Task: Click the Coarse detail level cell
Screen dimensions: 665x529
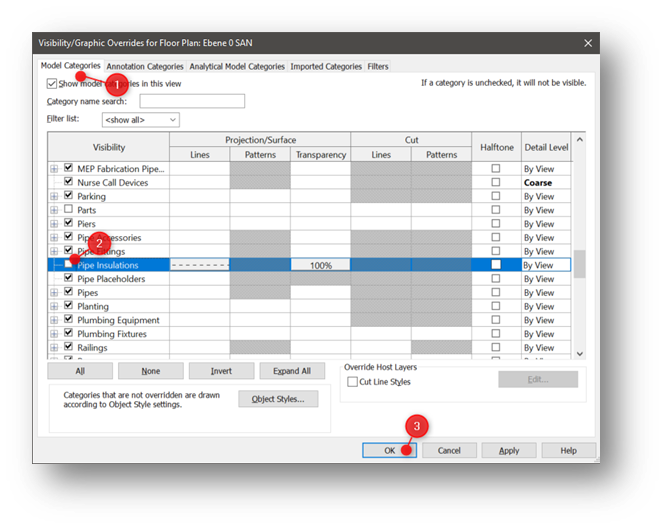Action: 546,182
